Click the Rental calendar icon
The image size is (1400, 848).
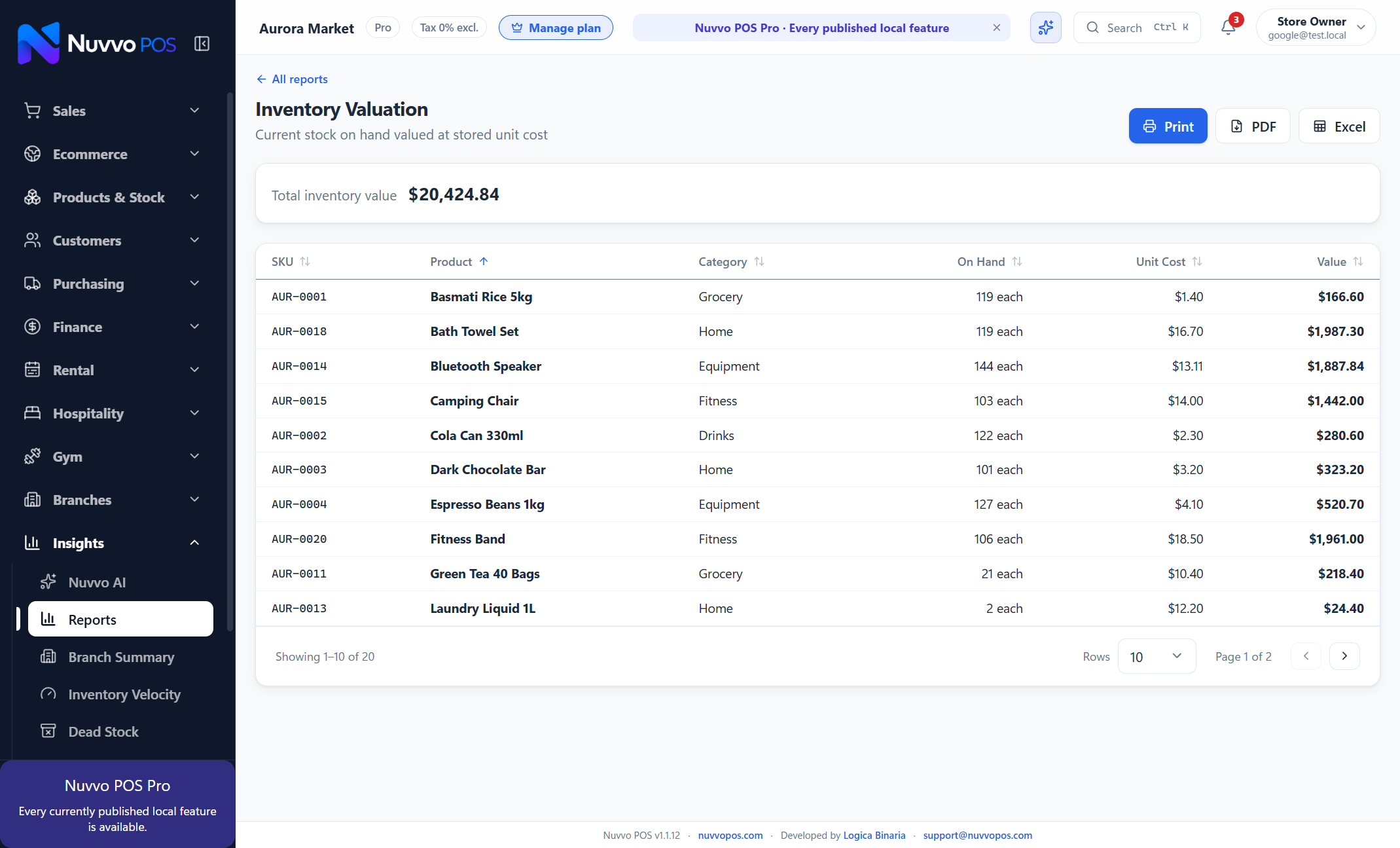point(32,370)
